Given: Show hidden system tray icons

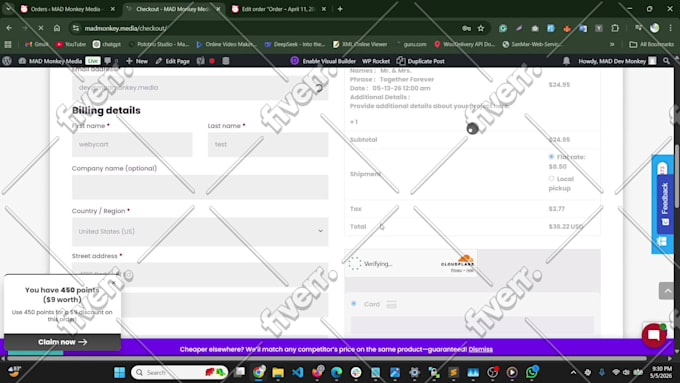Looking at the screenshot, I should [573, 372].
